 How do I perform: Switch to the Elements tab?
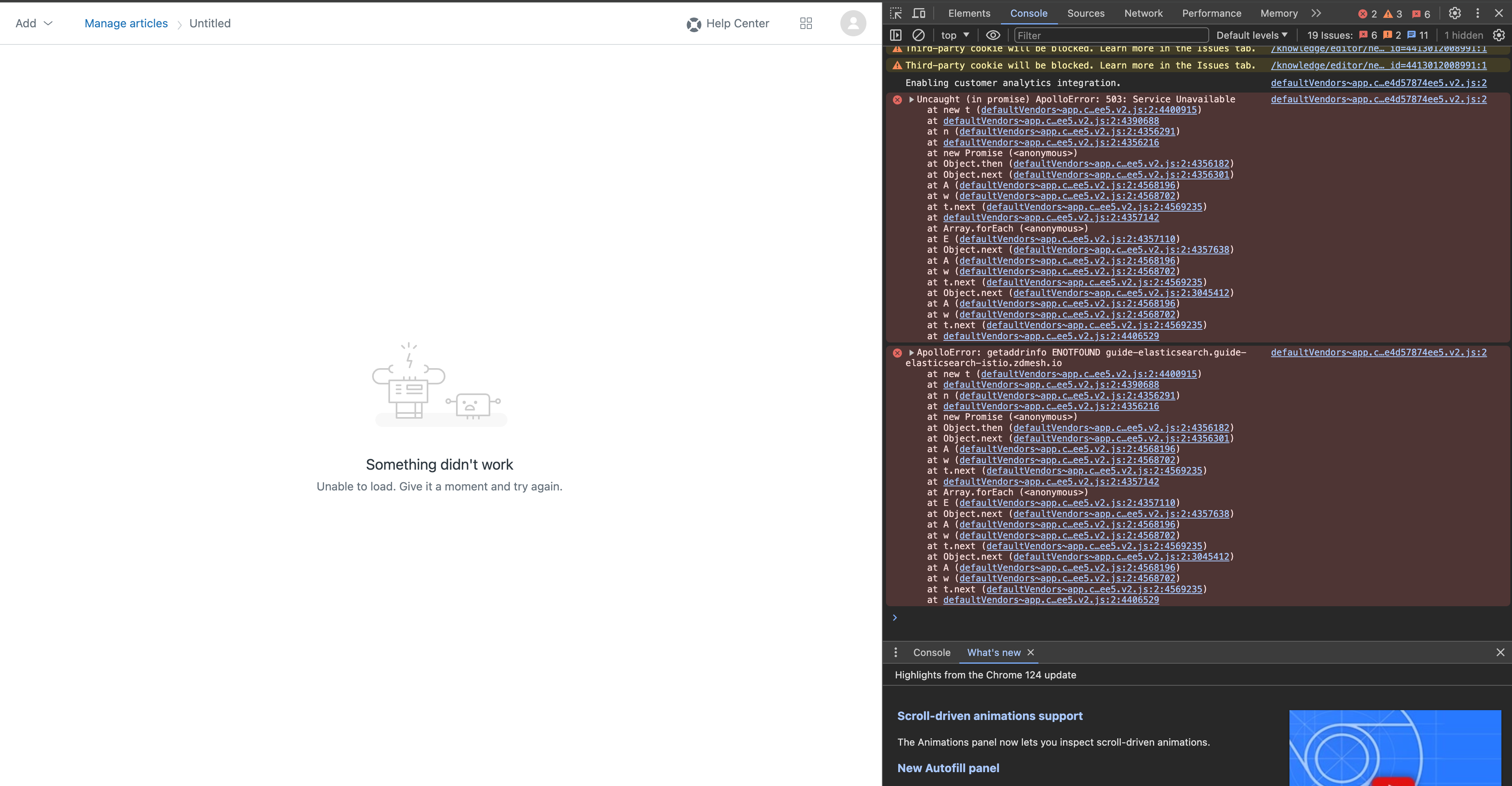click(968, 13)
